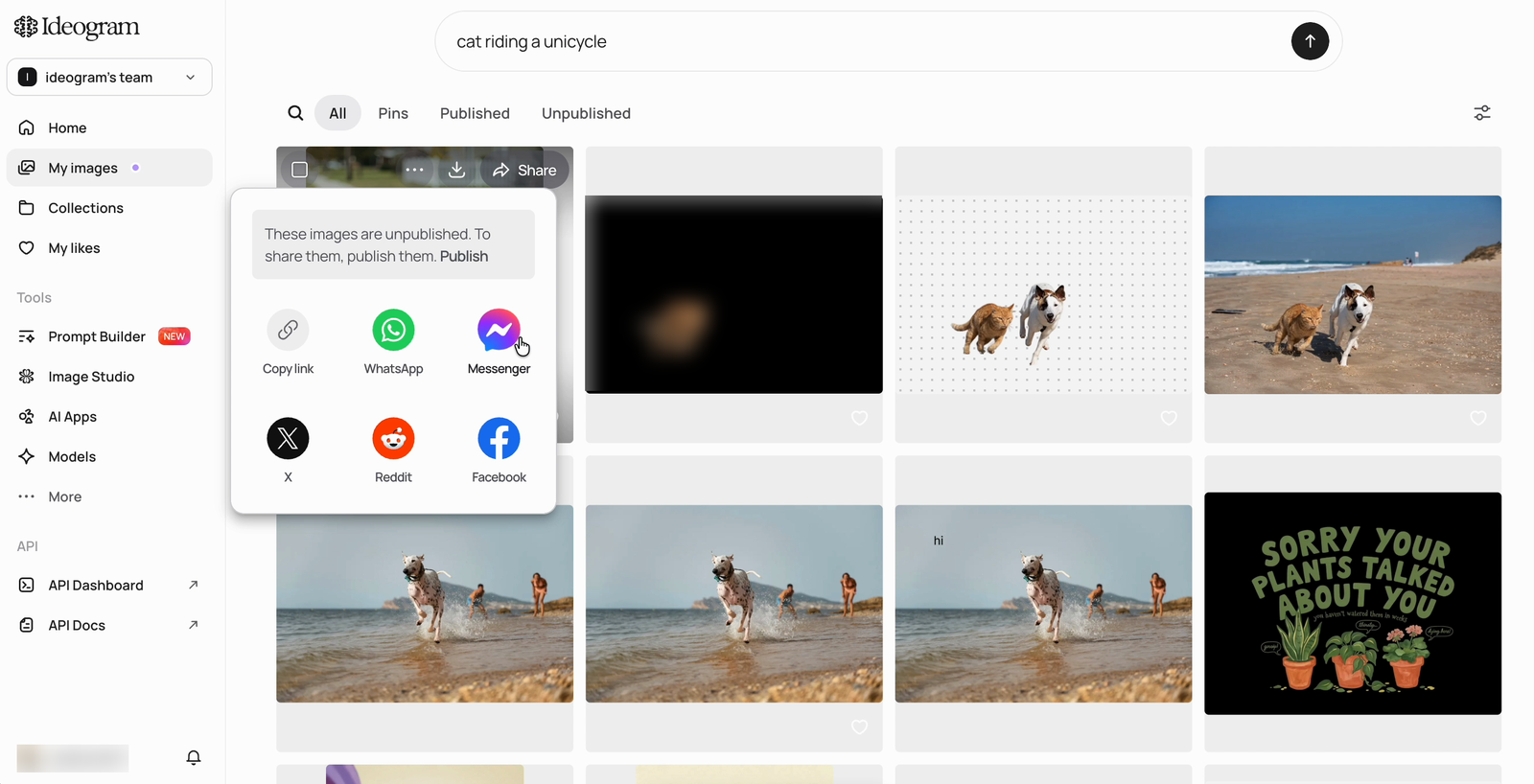Viewport: 1534px width, 784px height.
Task: Like the cat and dog dotted-background image
Action: [x=1169, y=418]
